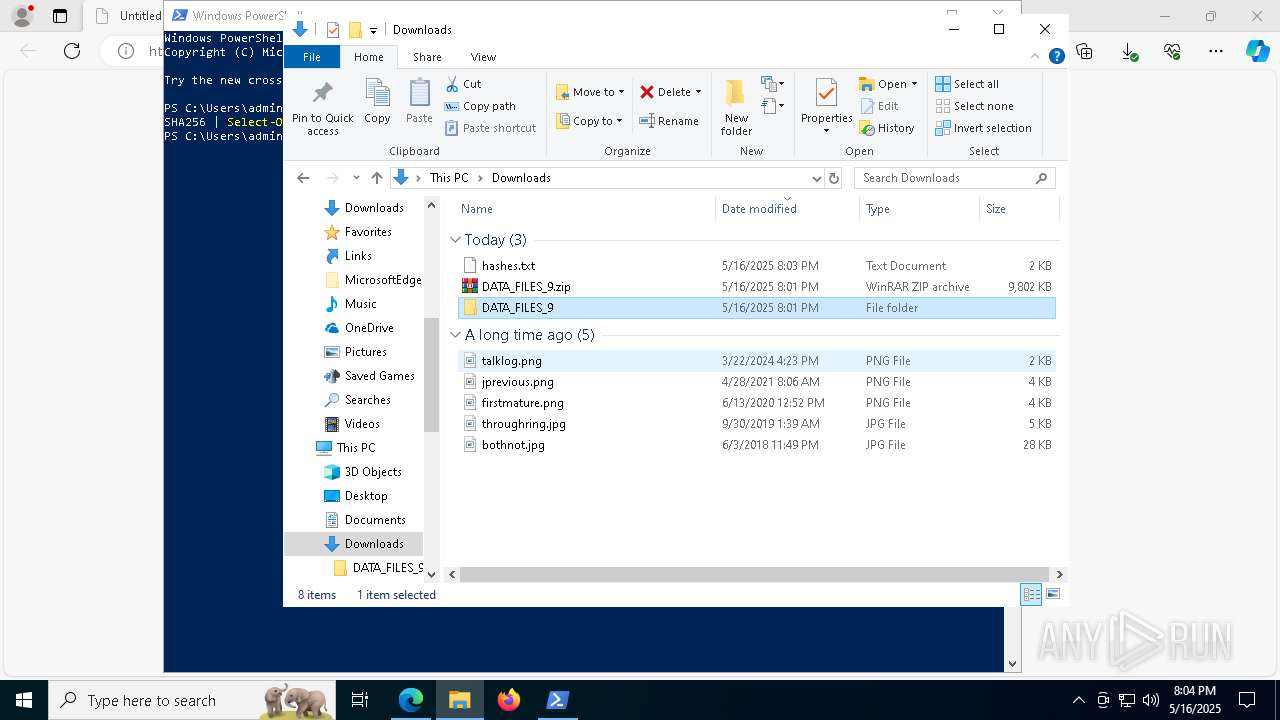Switch to Details view layout icon

[x=1031, y=594]
